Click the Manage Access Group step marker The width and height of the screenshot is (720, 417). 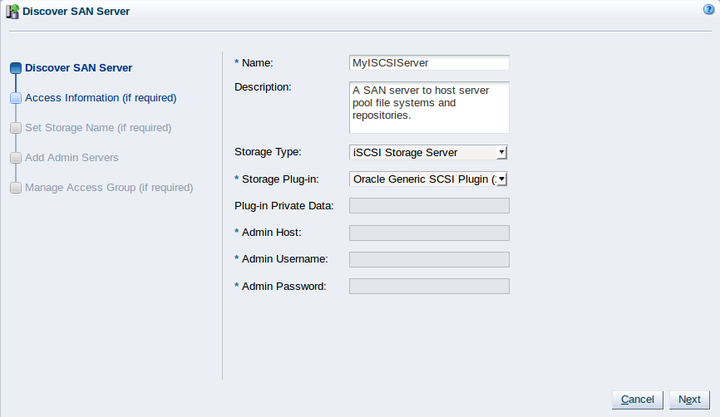pyautogui.click(x=14, y=188)
